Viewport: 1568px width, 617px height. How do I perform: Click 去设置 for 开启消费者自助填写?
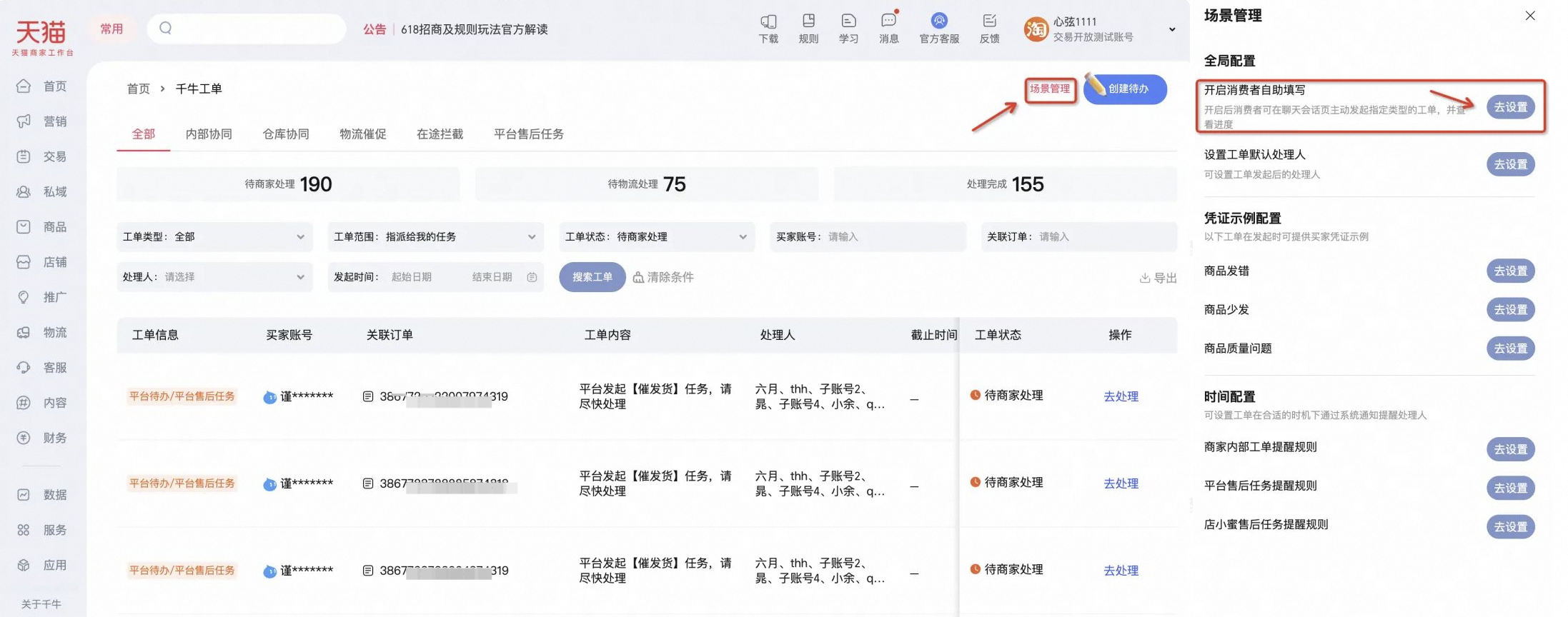click(1511, 107)
